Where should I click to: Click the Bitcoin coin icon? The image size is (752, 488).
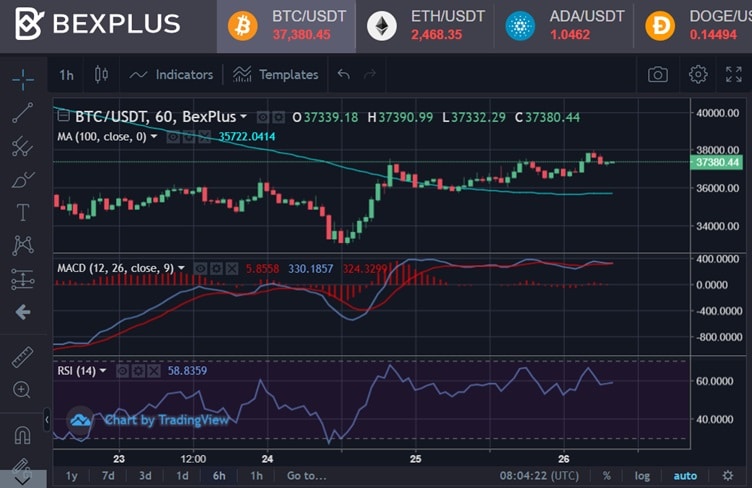point(242,26)
